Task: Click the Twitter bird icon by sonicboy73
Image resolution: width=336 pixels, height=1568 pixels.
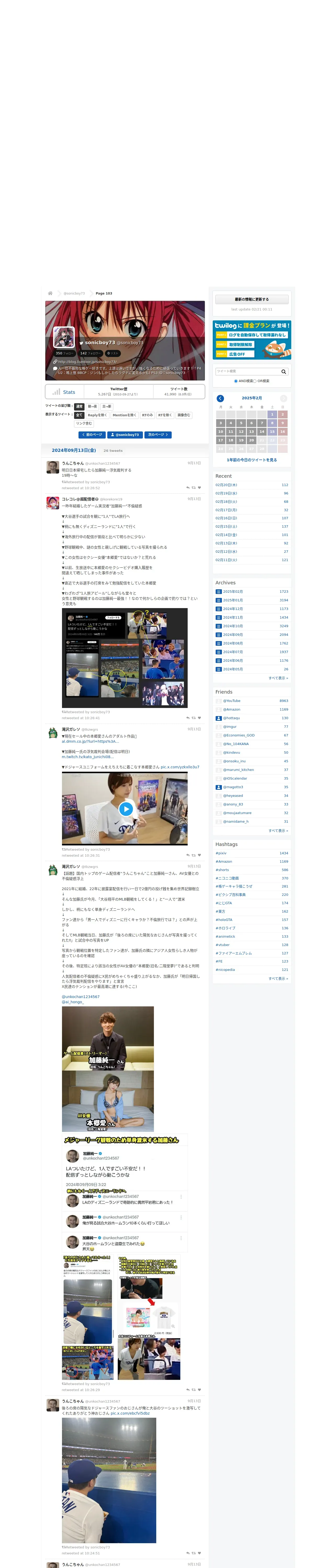Action: (81, 343)
